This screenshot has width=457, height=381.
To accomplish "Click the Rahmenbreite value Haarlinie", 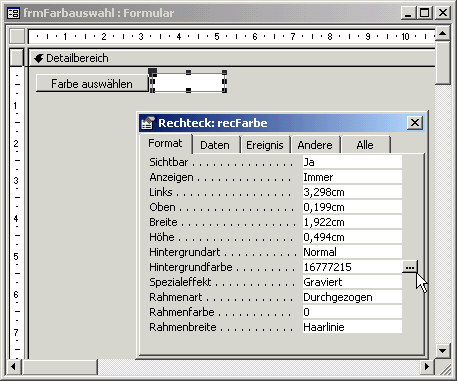I will coord(352,327).
